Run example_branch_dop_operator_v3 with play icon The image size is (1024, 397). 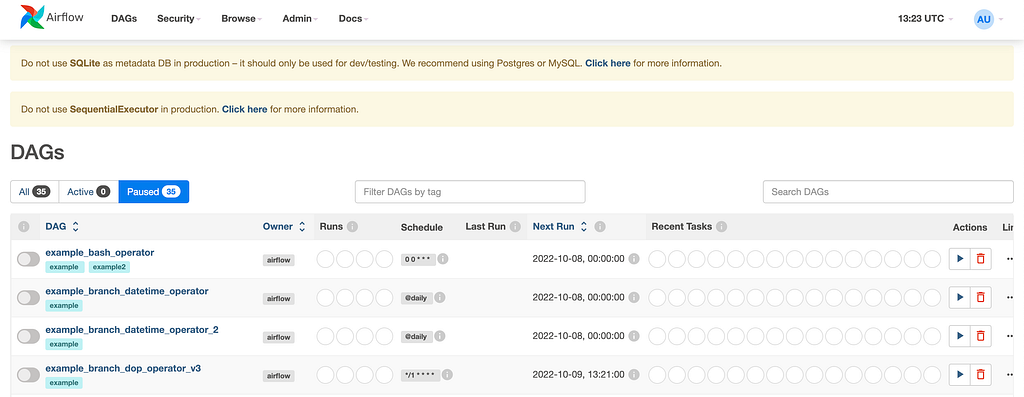tap(959, 375)
